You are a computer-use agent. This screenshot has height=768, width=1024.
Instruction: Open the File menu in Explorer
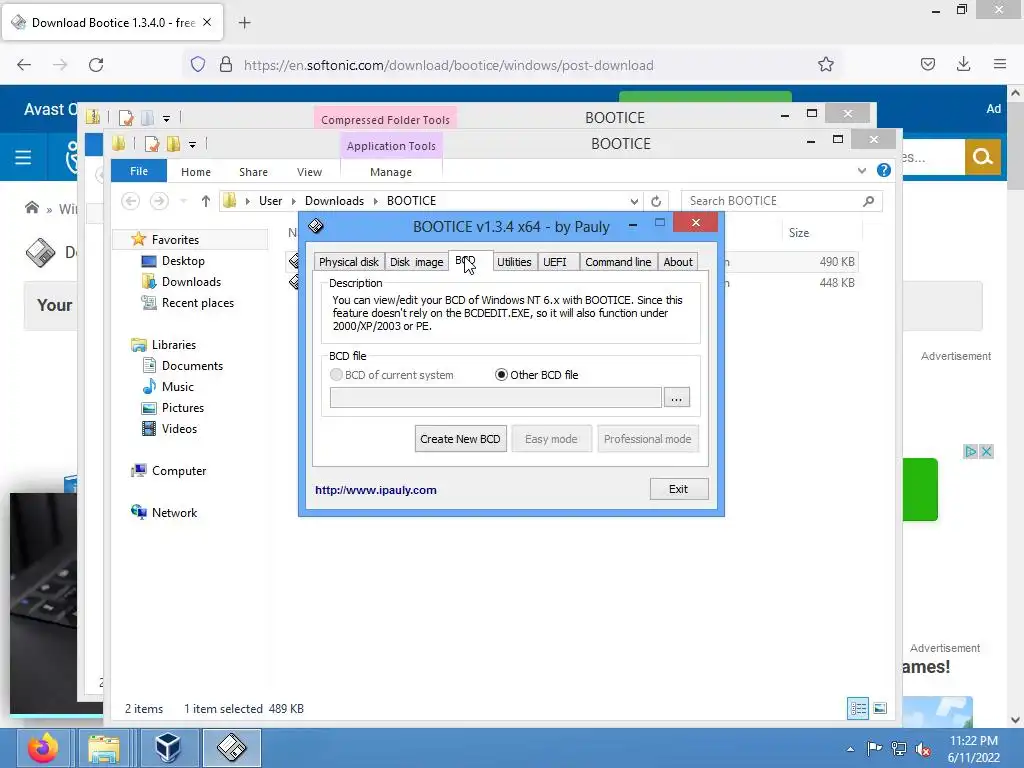click(x=139, y=171)
